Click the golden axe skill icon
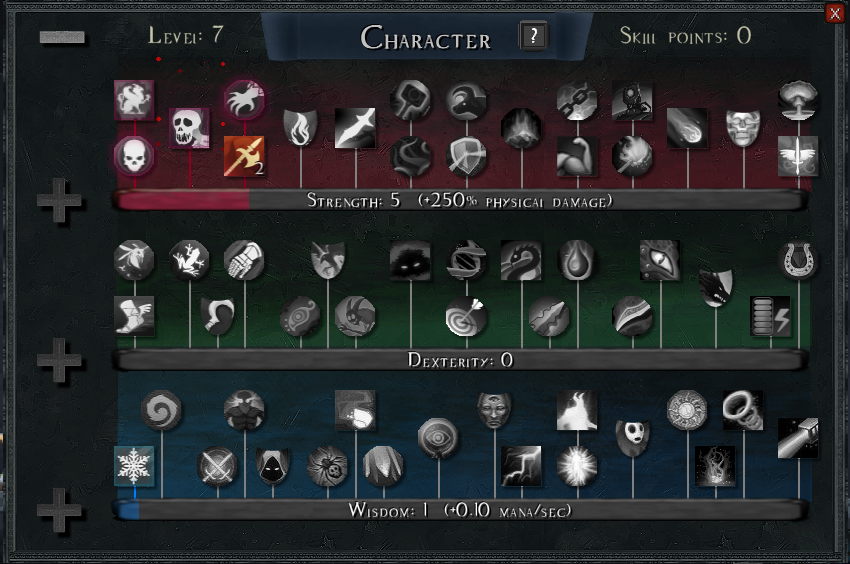 [244, 156]
